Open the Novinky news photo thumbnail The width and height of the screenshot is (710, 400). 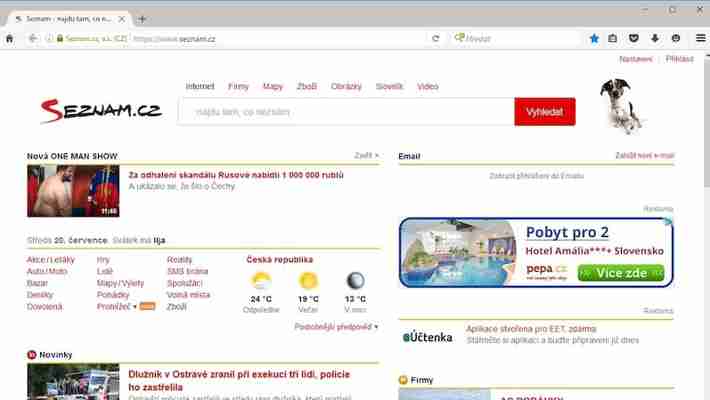(73, 381)
